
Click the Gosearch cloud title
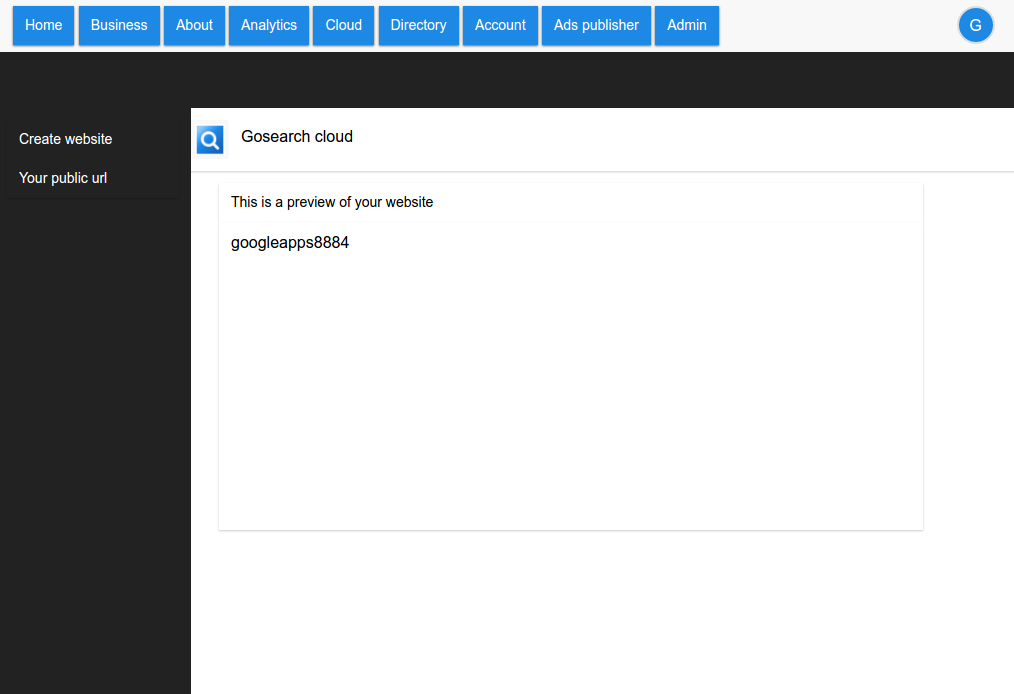pyautogui.click(x=297, y=136)
